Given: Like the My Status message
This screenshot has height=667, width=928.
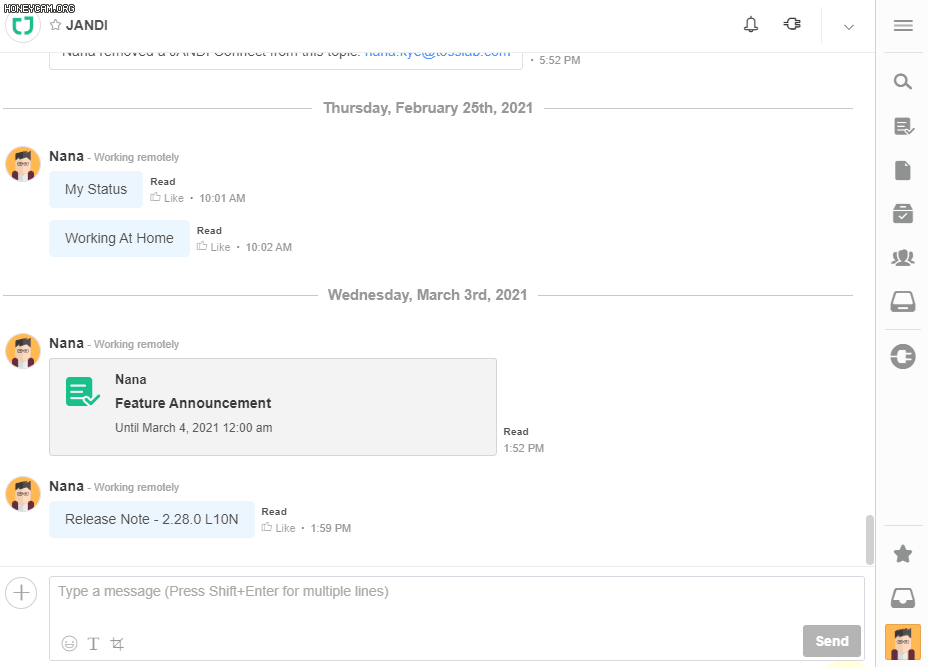Looking at the screenshot, I should [x=167, y=198].
